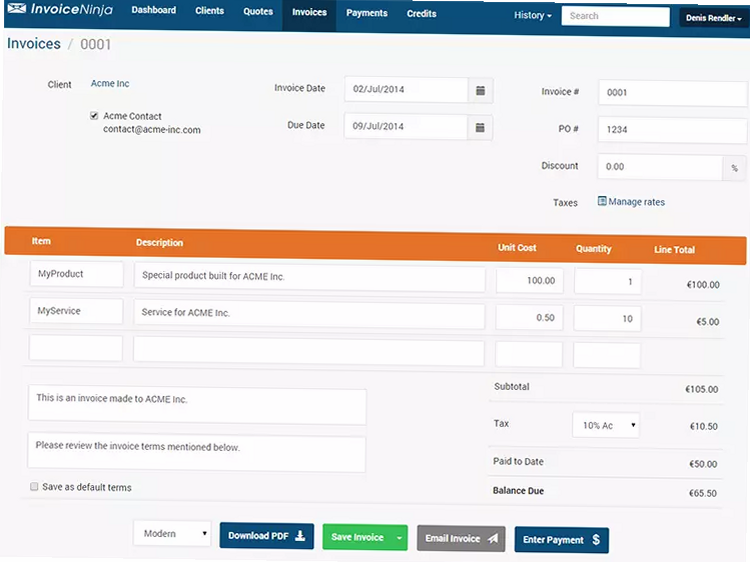The image size is (750, 562).
Task: Click the empty third row quantity field
Action: pos(607,356)
